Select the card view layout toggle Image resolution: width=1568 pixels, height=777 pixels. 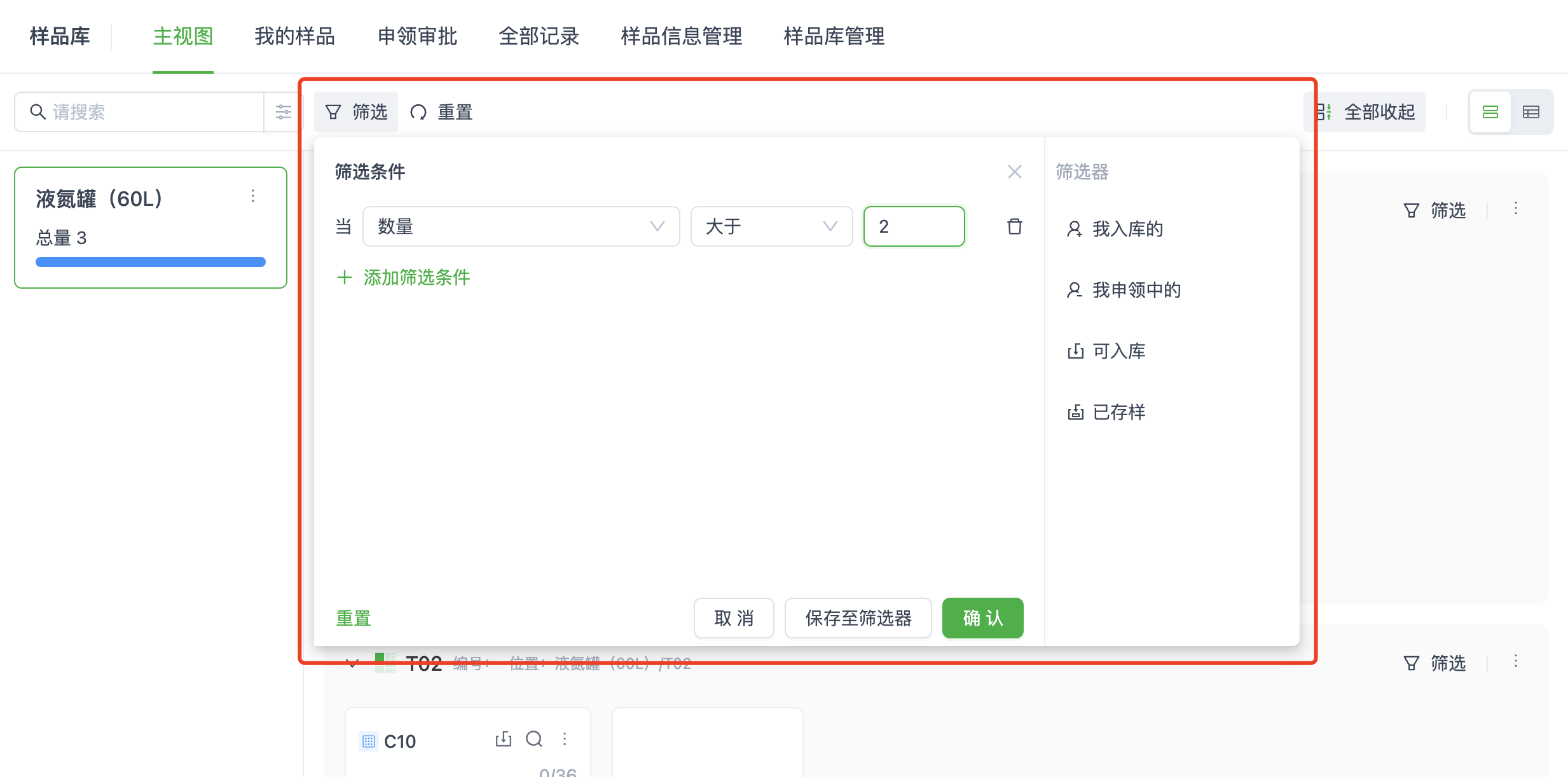[x=1490, y=111]
